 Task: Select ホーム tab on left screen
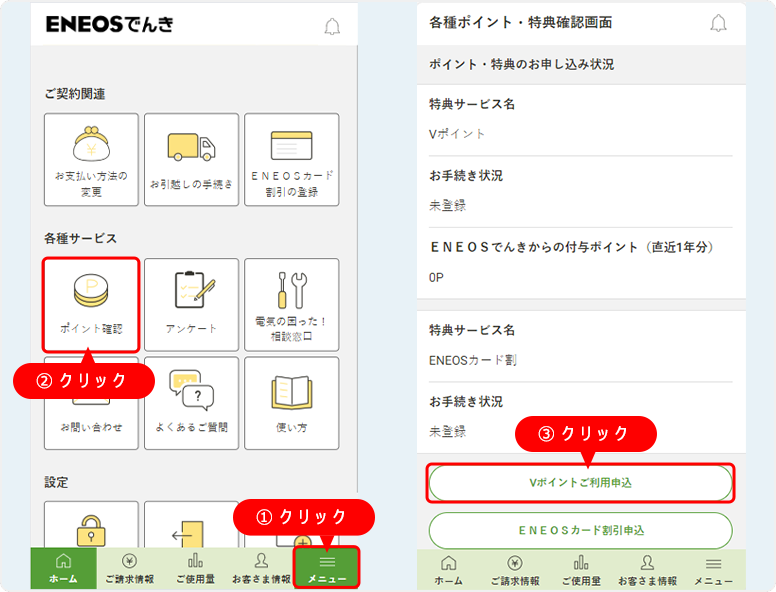(x=63, y=568)
